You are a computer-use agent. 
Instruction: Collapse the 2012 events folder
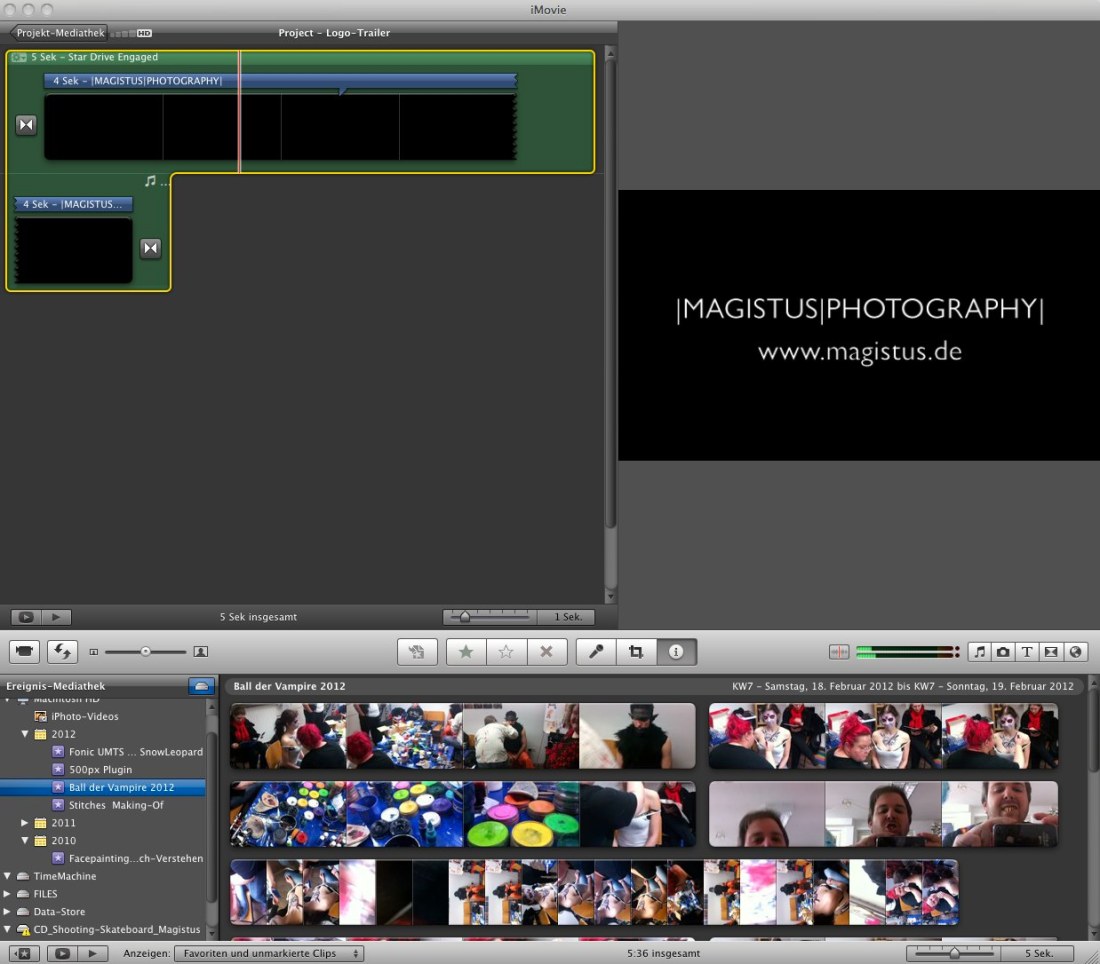26,734
